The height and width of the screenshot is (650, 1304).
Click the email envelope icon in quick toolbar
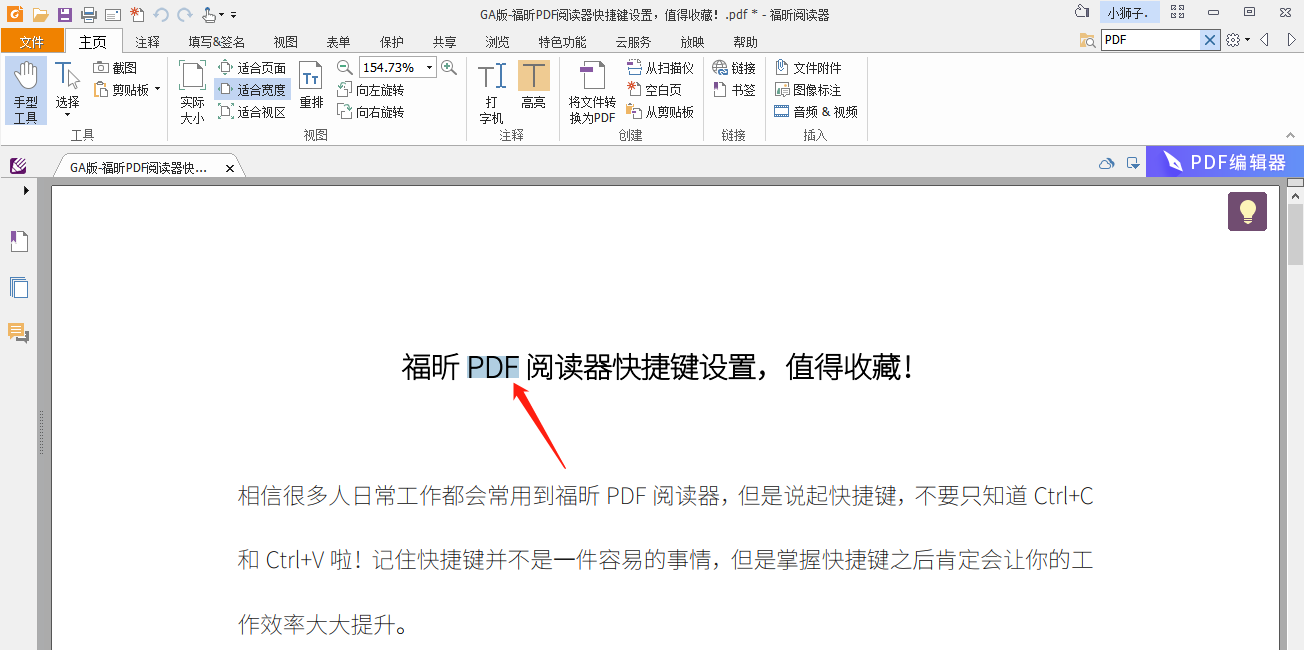click(112, 14)
